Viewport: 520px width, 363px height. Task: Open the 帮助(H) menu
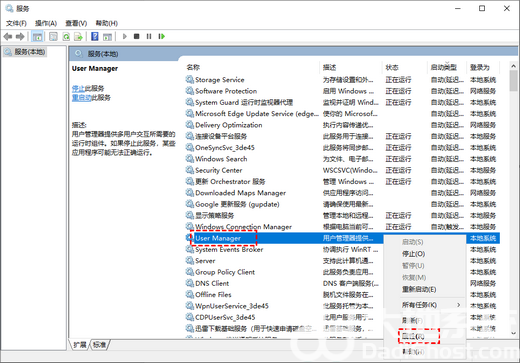tap(107, 23)
